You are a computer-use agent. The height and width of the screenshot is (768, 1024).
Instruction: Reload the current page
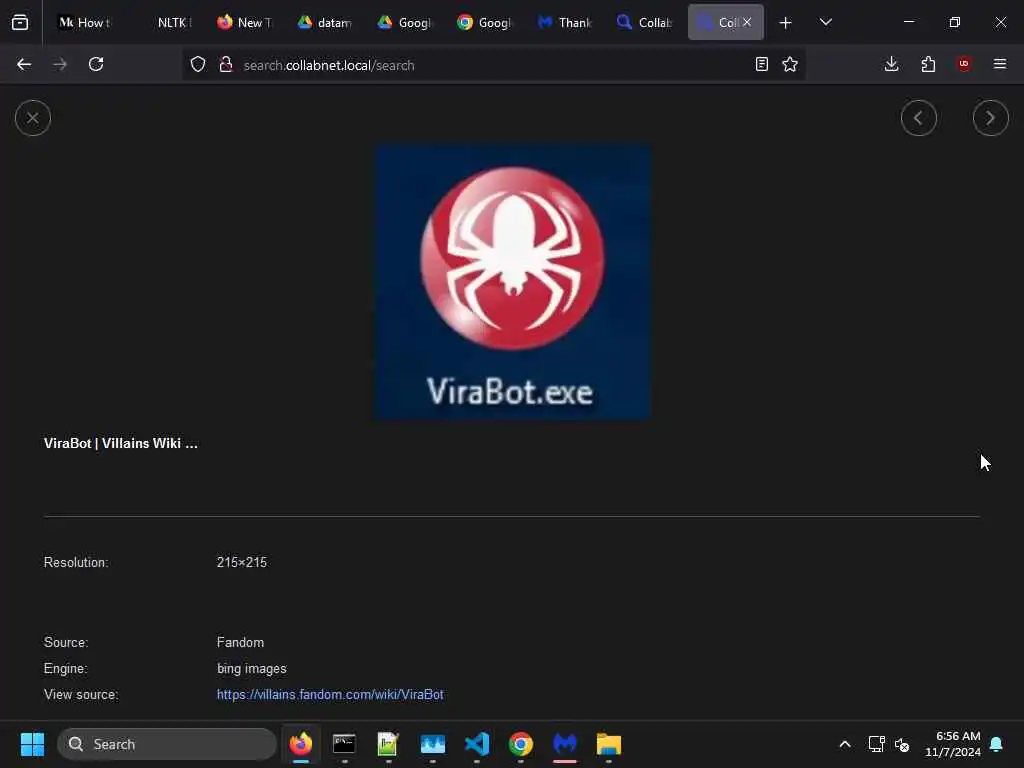pyautogui.click(x=96, y=64)
